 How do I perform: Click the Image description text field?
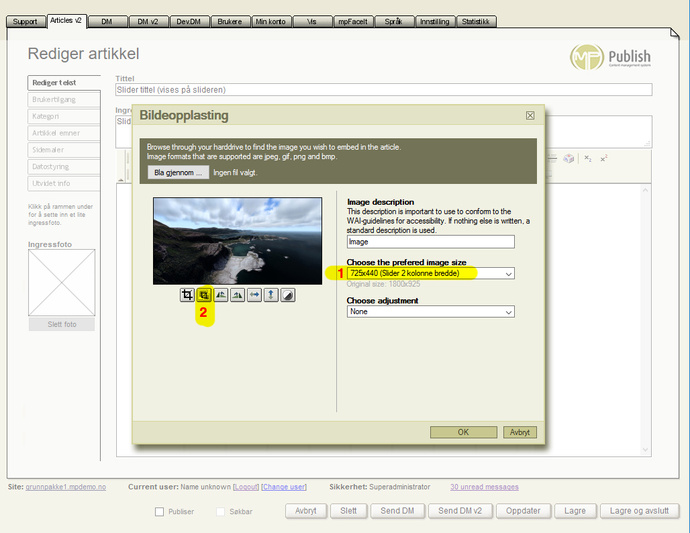[430, 241]
